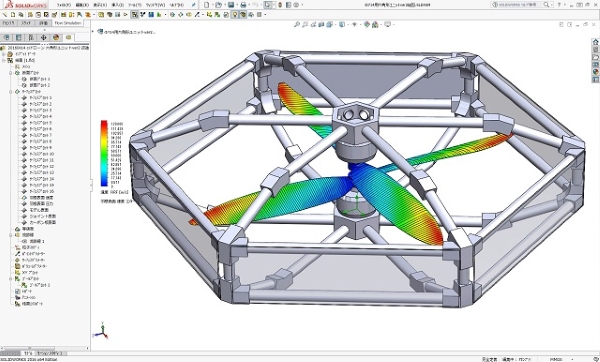Collapse the Surface Plots tree node
This screenshot has height=362, width=600.
[11, 91]
